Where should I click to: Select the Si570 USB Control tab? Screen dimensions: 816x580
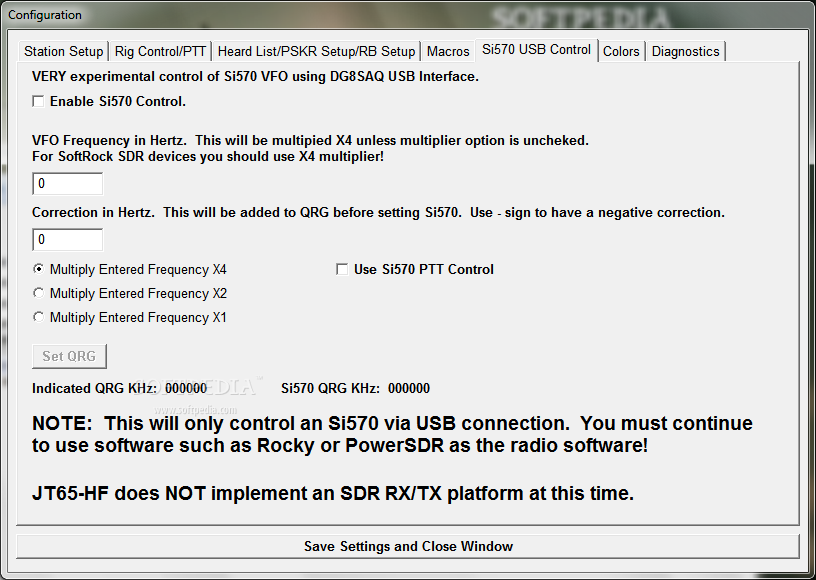pyautogui.click(x=537, y=50)
